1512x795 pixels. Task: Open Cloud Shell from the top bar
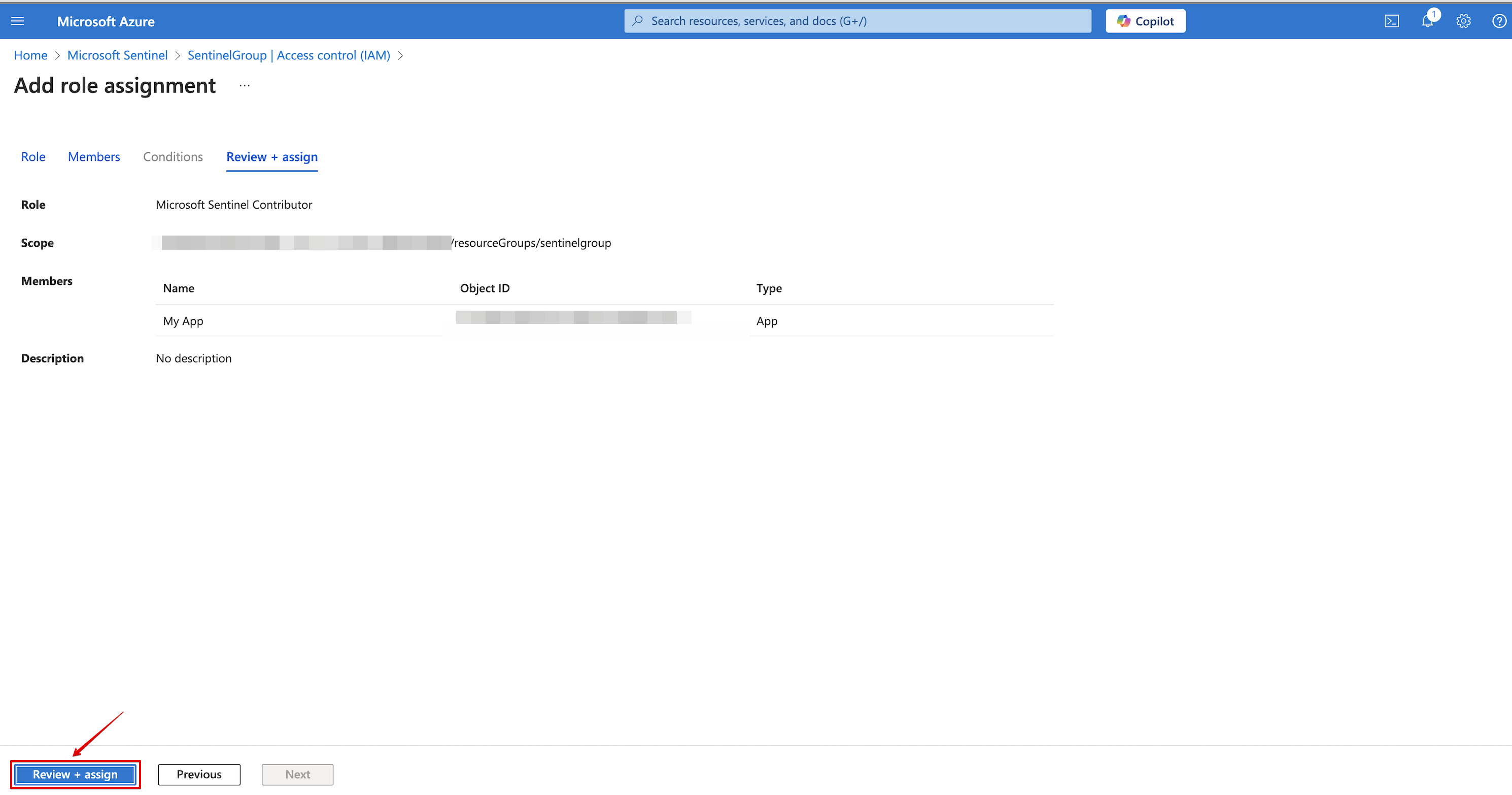1391,21
